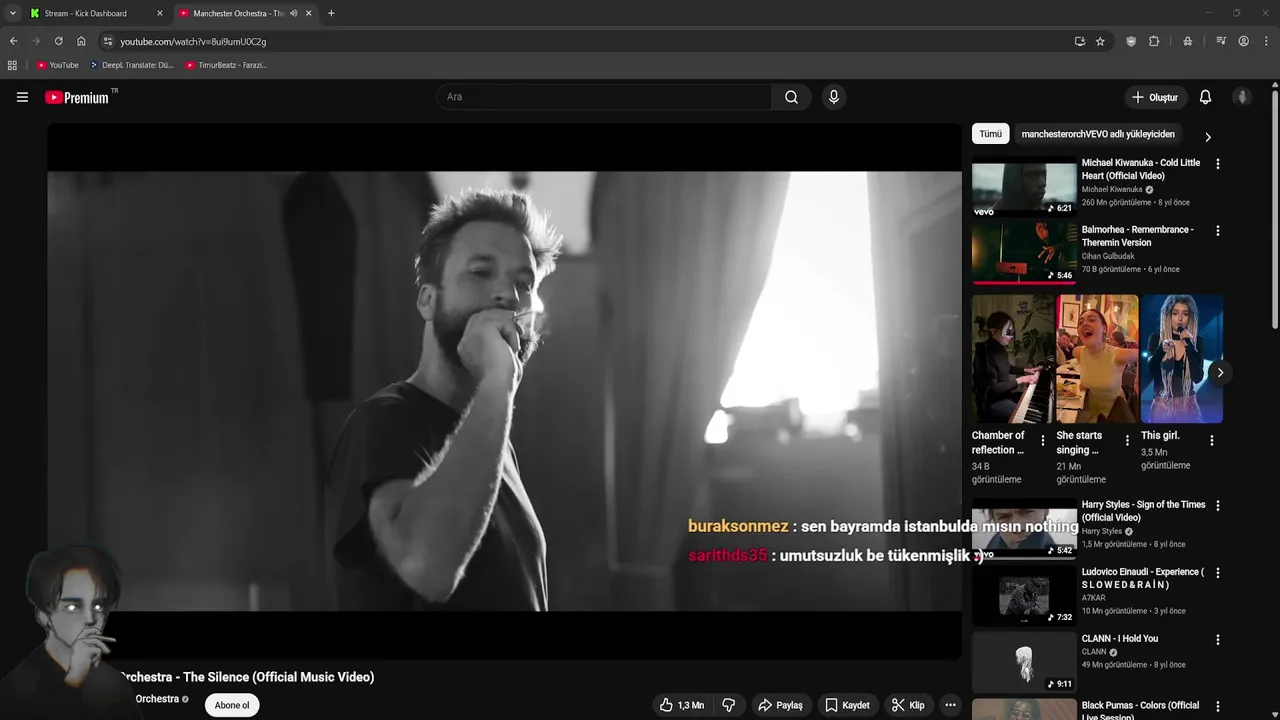The width and height of the screenshot is (1280, 720).
Task: Go to browser home page
Action: [x=81, y=41]
